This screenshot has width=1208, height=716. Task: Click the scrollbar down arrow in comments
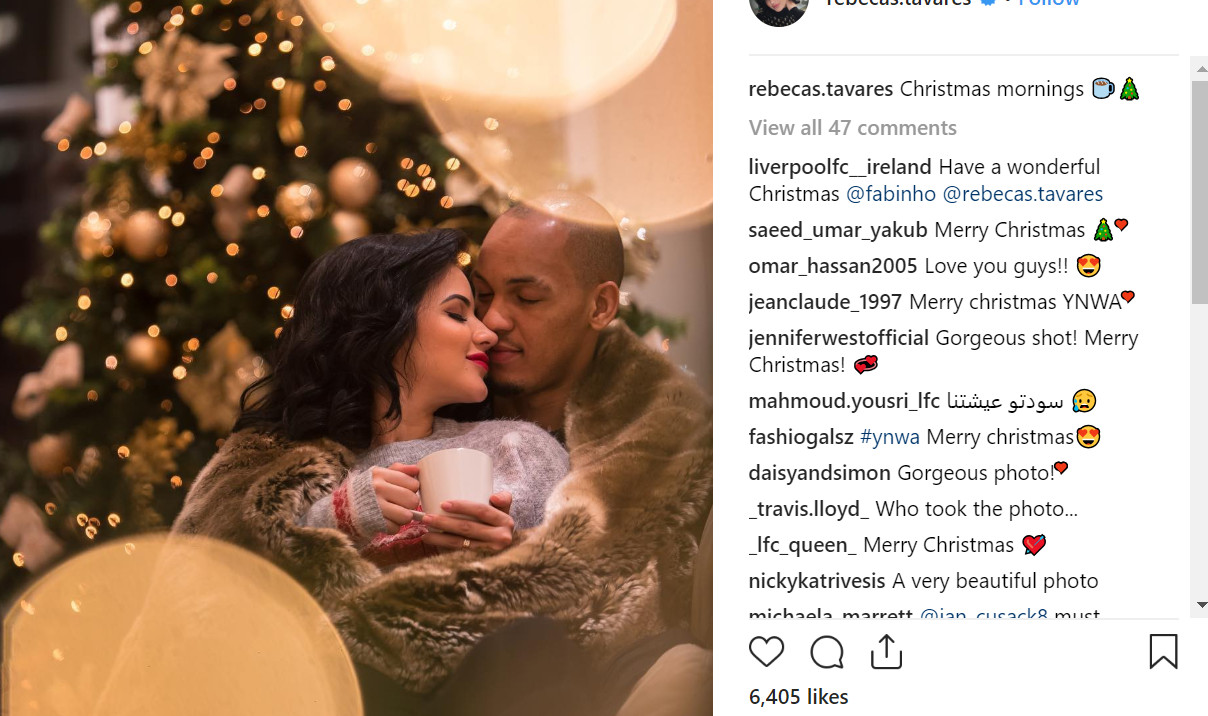(1199, 604)
